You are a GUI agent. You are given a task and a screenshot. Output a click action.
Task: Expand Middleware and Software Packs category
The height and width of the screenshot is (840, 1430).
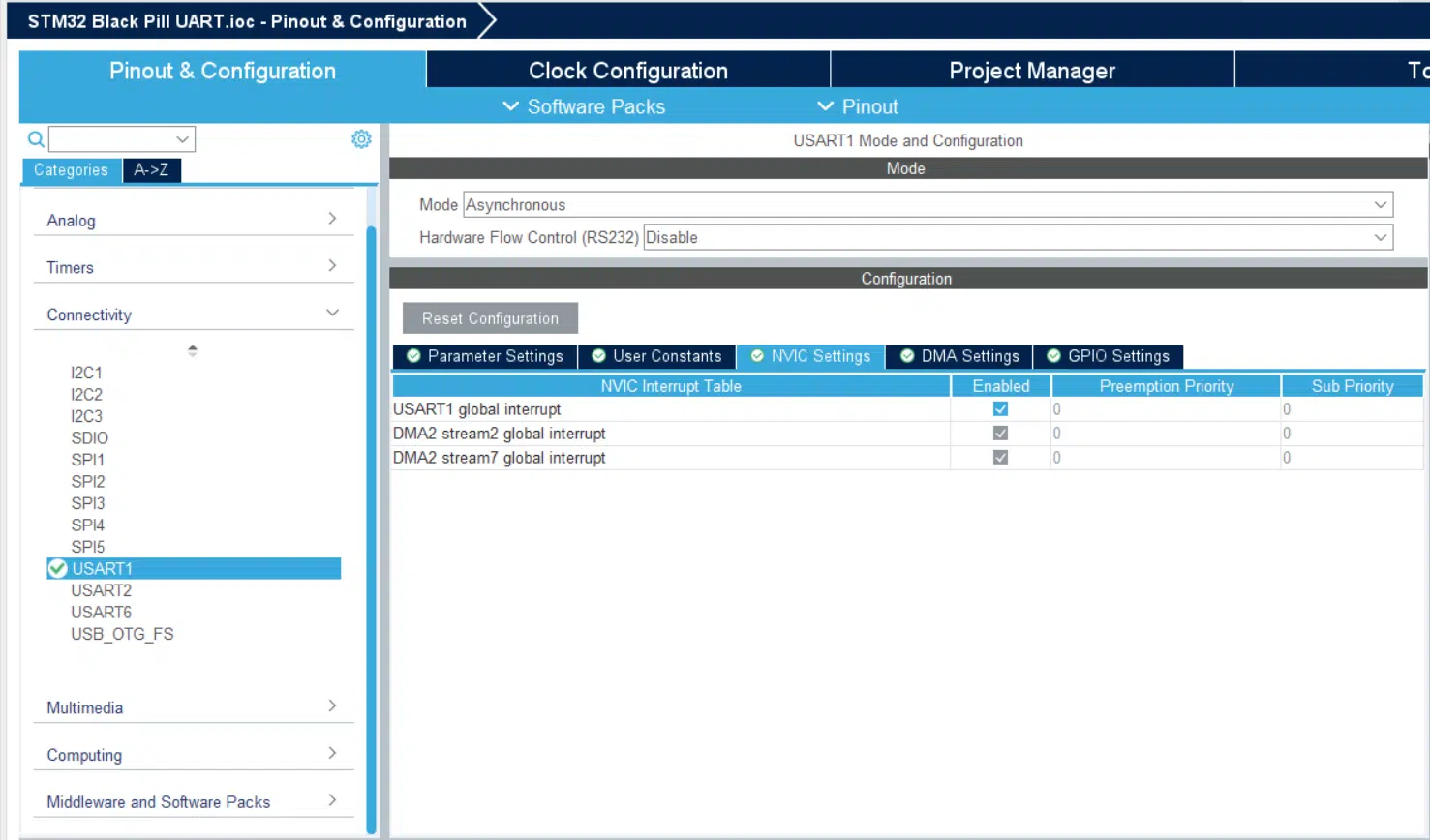194,802
